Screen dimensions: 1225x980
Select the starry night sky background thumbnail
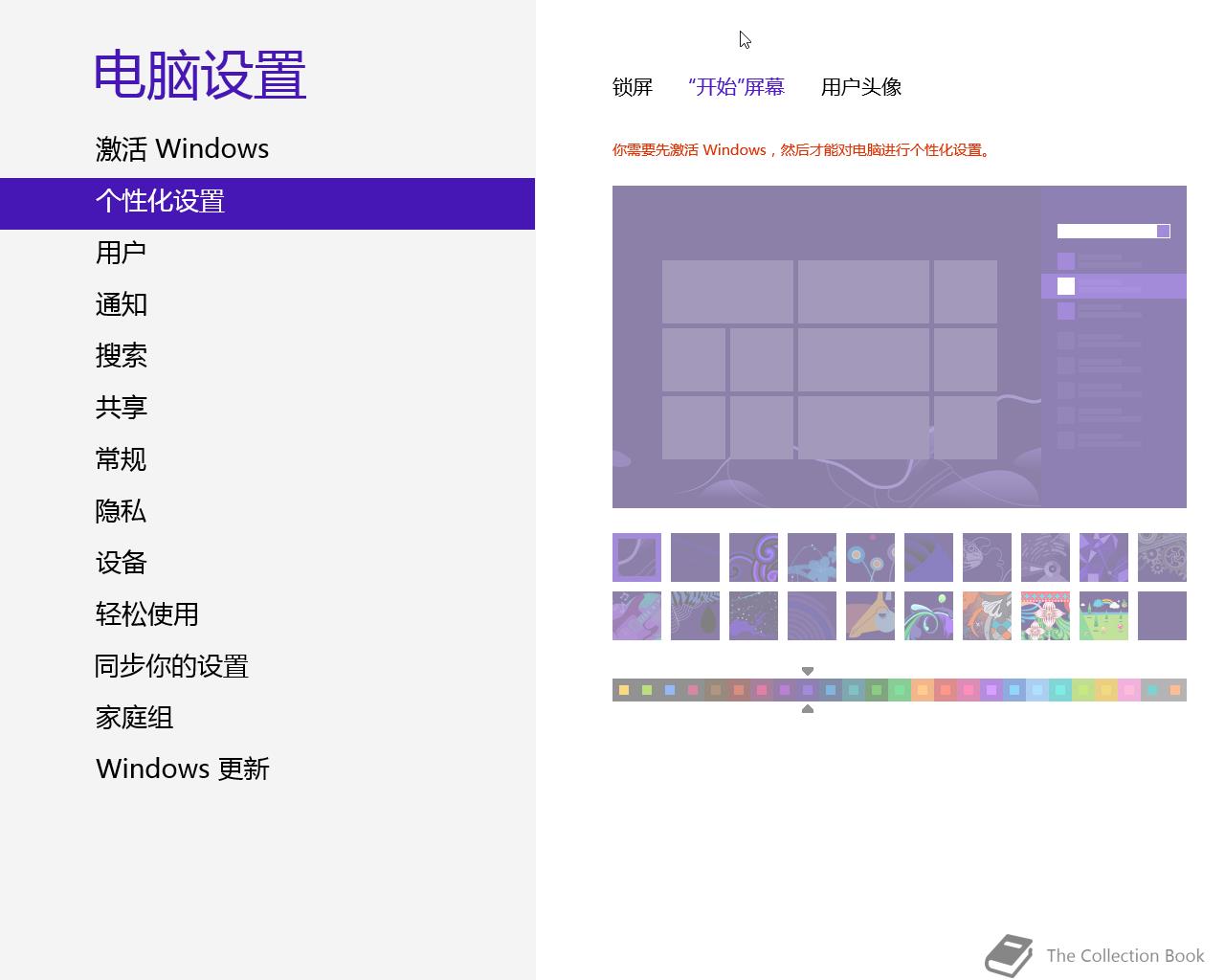click(x=753, y=615)
